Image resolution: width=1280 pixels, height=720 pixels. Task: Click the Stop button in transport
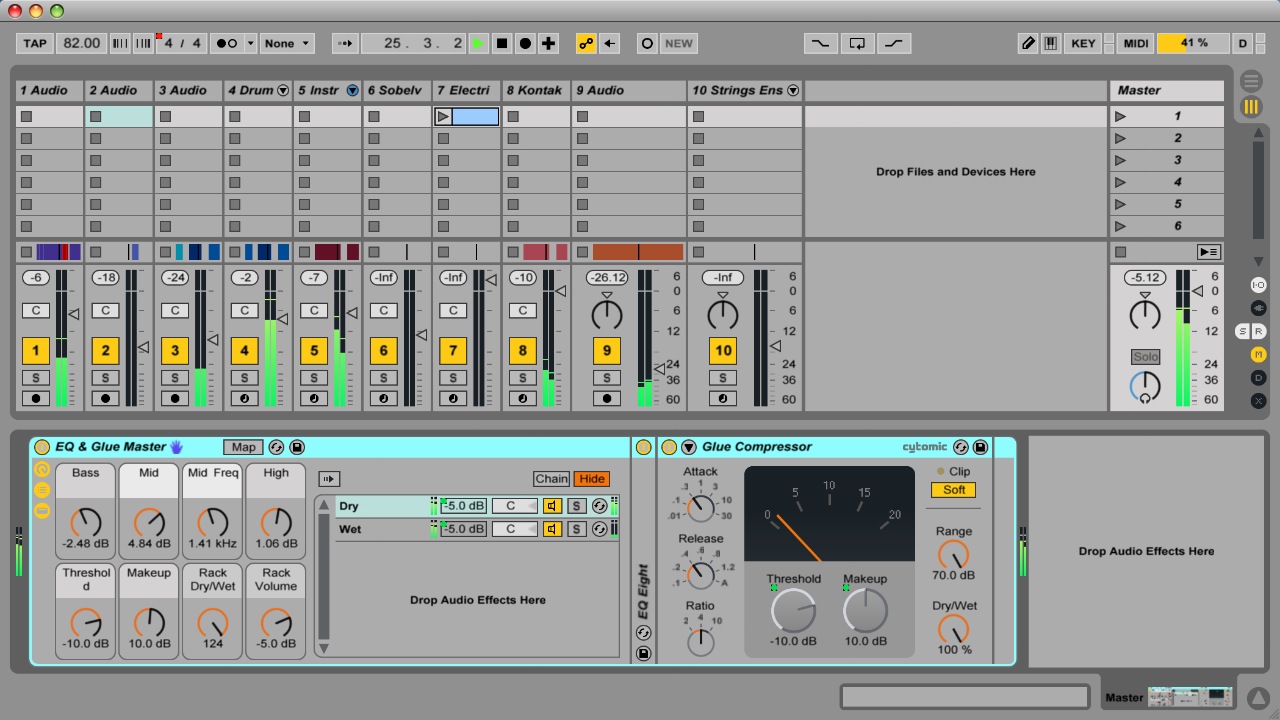[502, 43]
